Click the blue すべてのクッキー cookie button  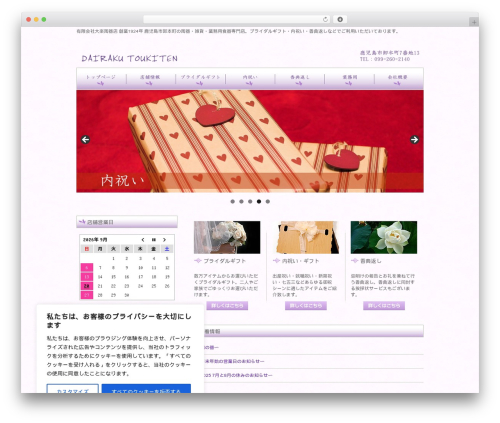pyautogui.click(x=146, y=388)
